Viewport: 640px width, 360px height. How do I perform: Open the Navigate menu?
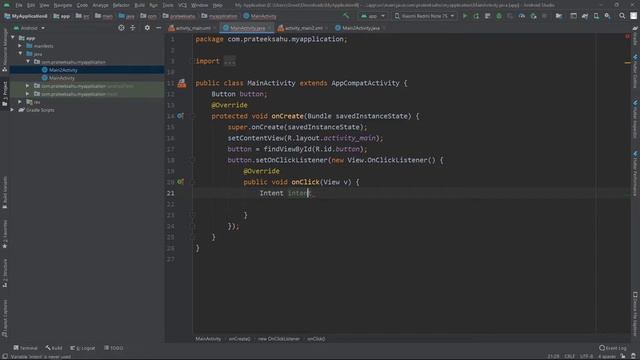point(63,5)
